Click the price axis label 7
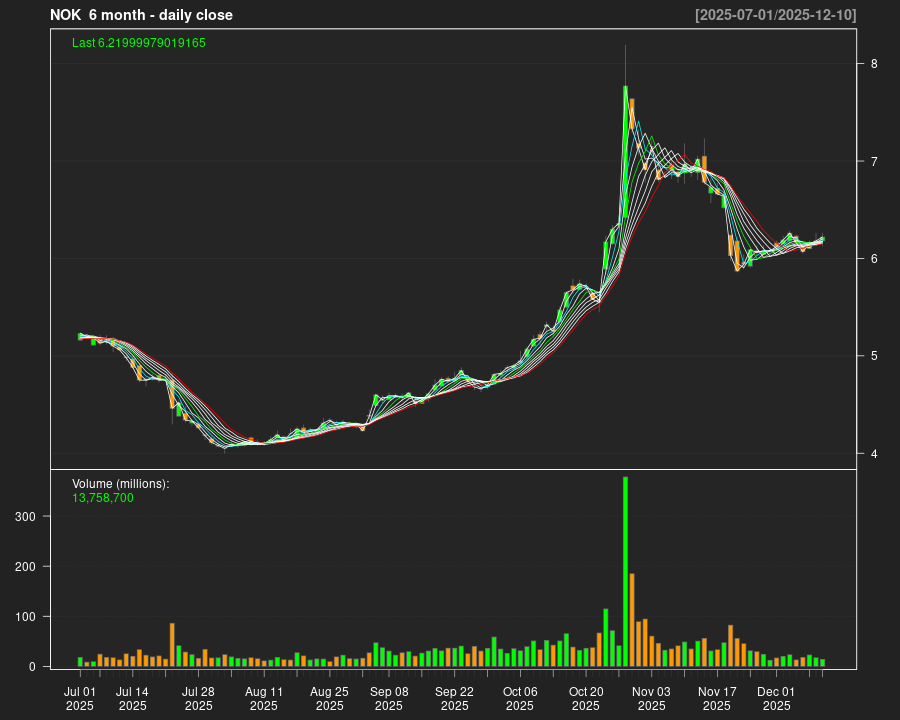Image resolution: width=900 pixels, height=720 pixels. click(x=874, y=161)
